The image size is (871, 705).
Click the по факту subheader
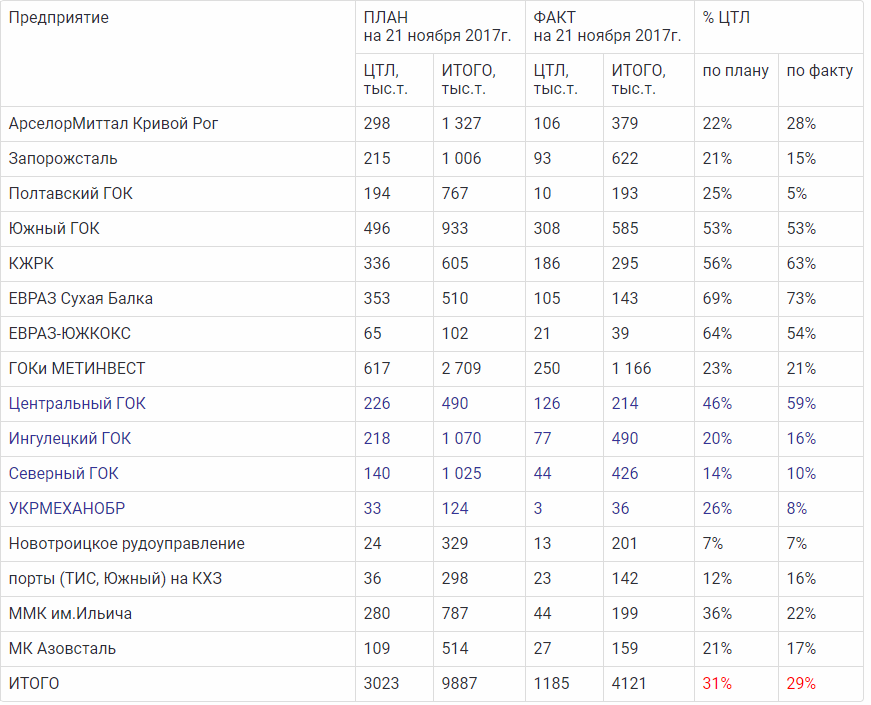click(x=819, y=71)
